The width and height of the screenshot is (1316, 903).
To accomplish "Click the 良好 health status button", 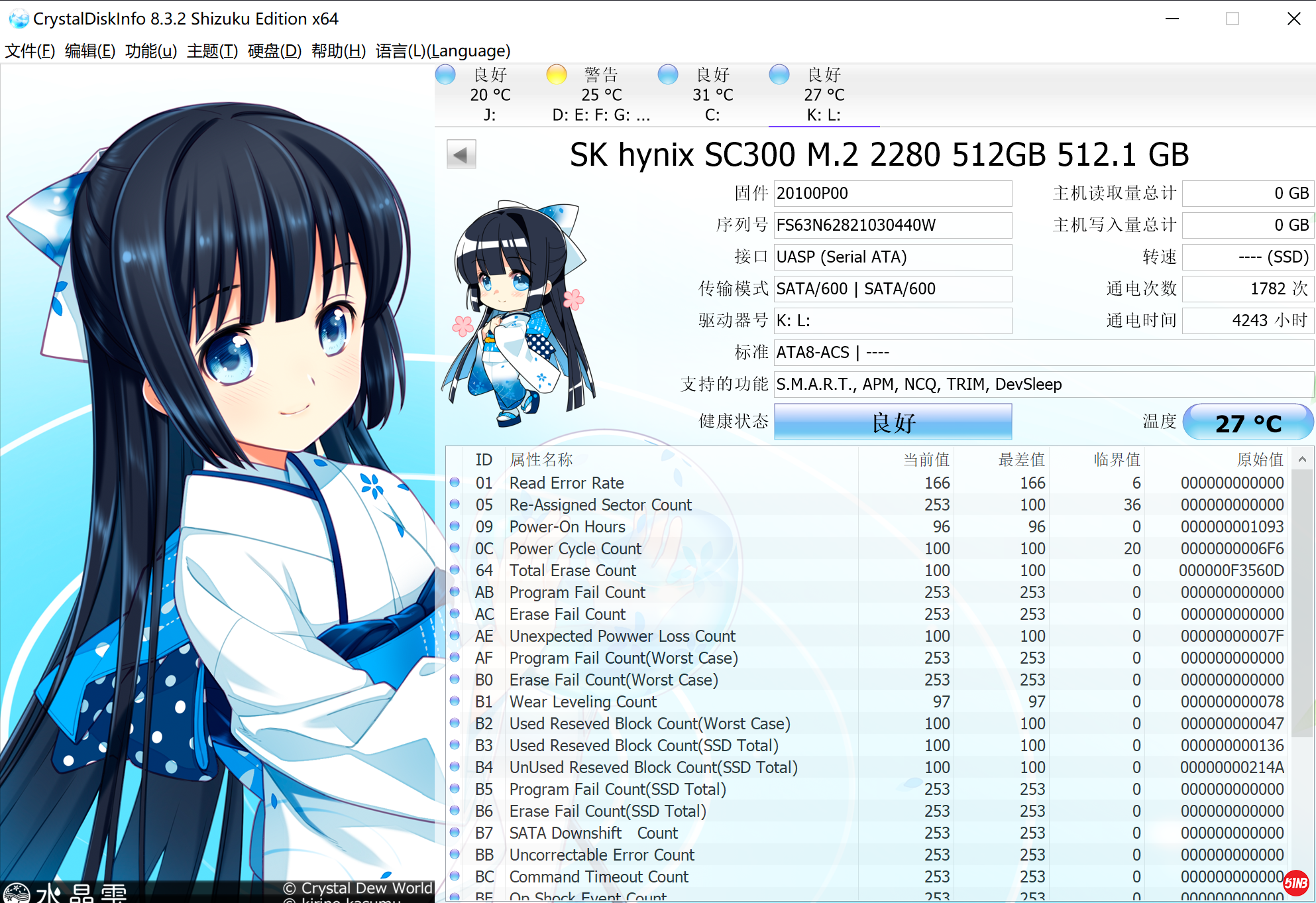I will 892,422.
